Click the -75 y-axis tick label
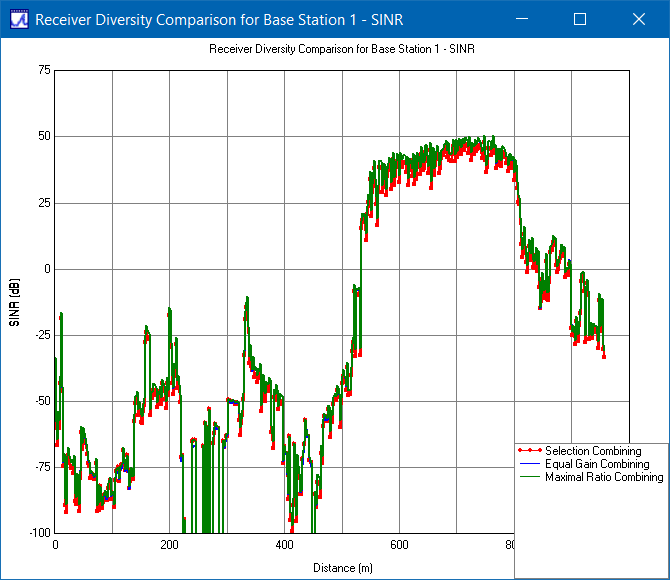Viewport: 670px width, 580px height. coord(43,467)
